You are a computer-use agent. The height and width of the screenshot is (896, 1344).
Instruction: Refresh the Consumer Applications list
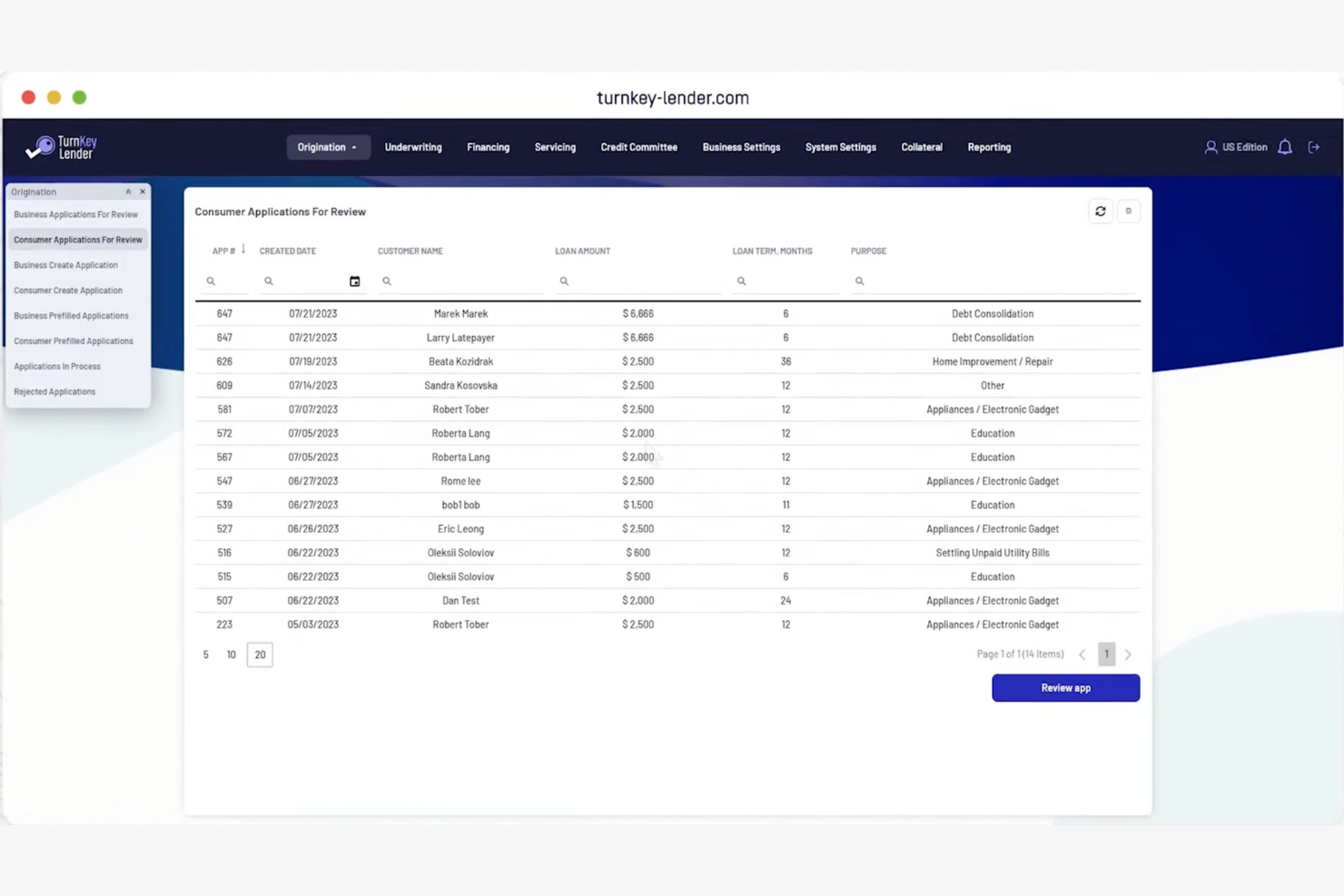1100,211
